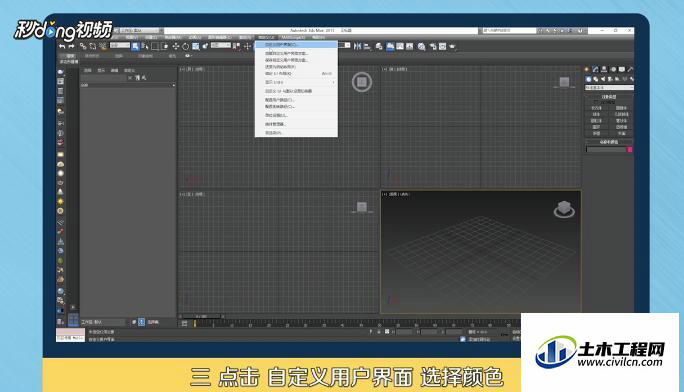Image resolution: width=684 pixels, height=392 pixels.
Task: Select the Geometry category in Create panel
Action: 588,79
